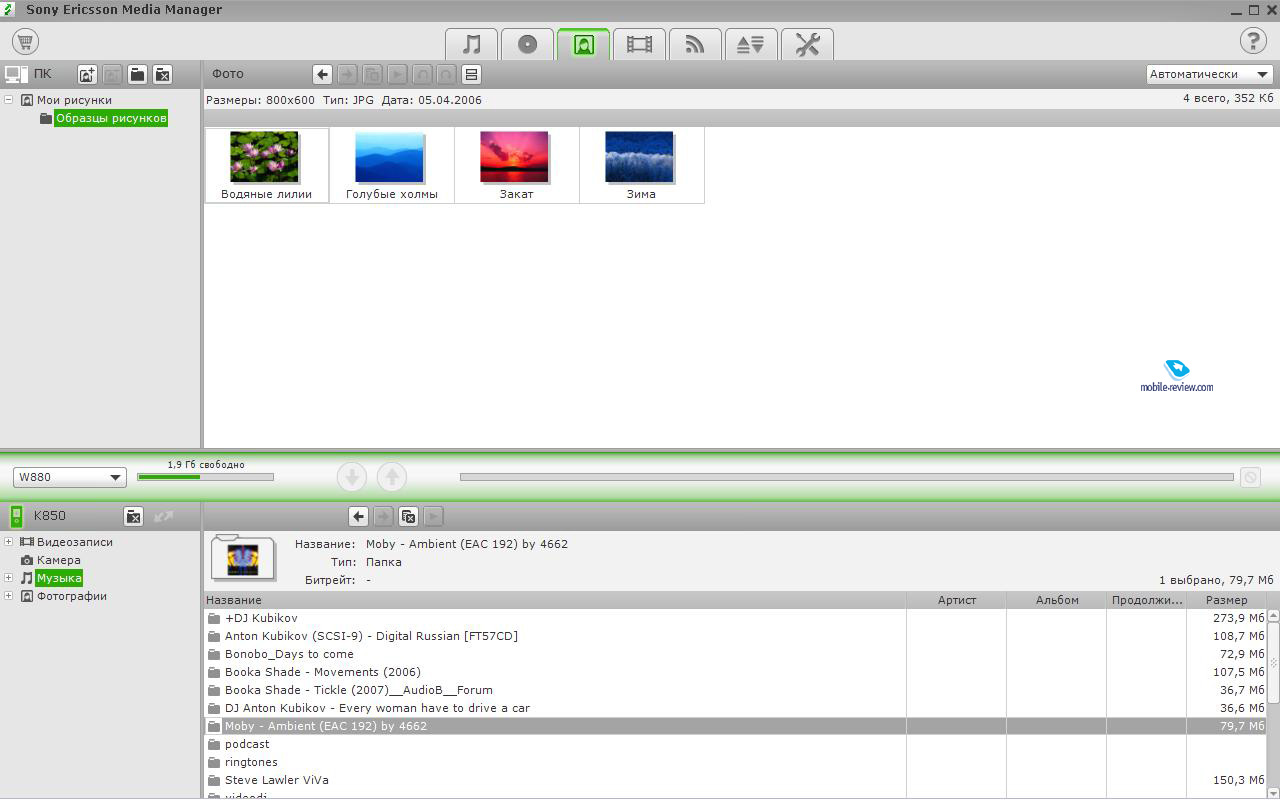The width and height of the screenshot is (1280, 800).
Task: Click the free space storage bar
Action: click(x=205, y=477)
